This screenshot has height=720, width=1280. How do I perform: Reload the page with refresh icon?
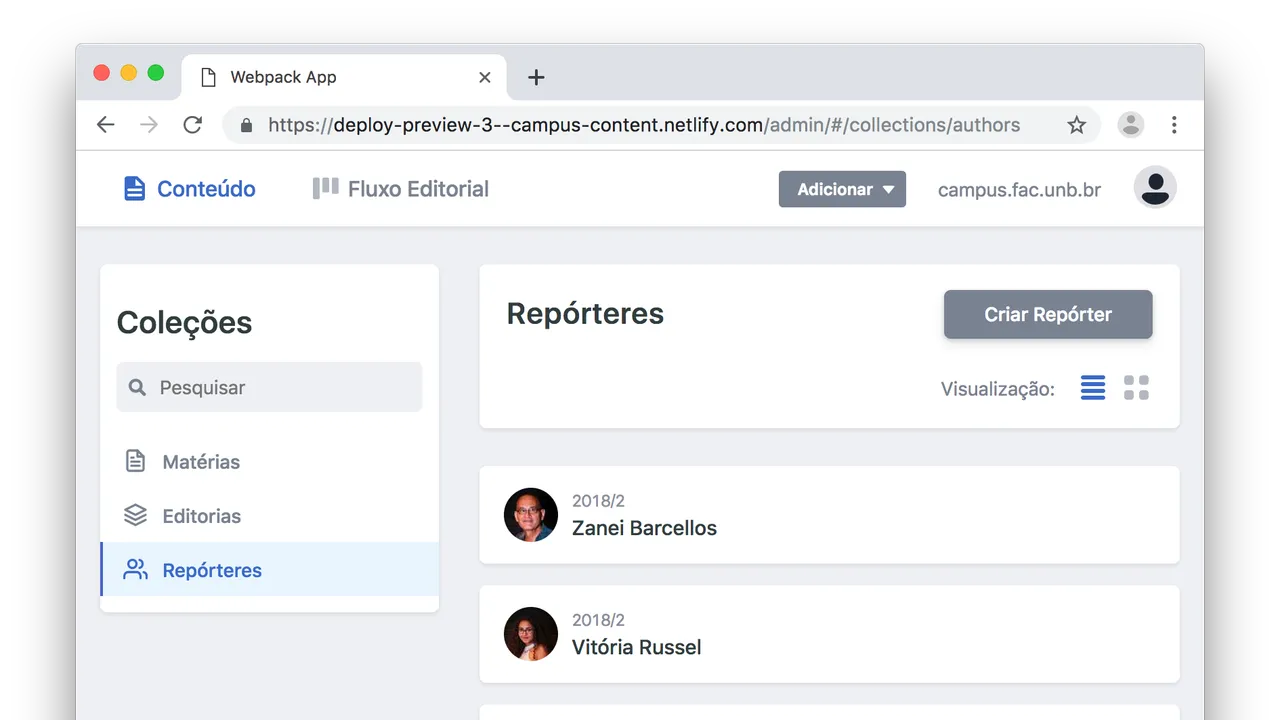(x=193, y=125)
